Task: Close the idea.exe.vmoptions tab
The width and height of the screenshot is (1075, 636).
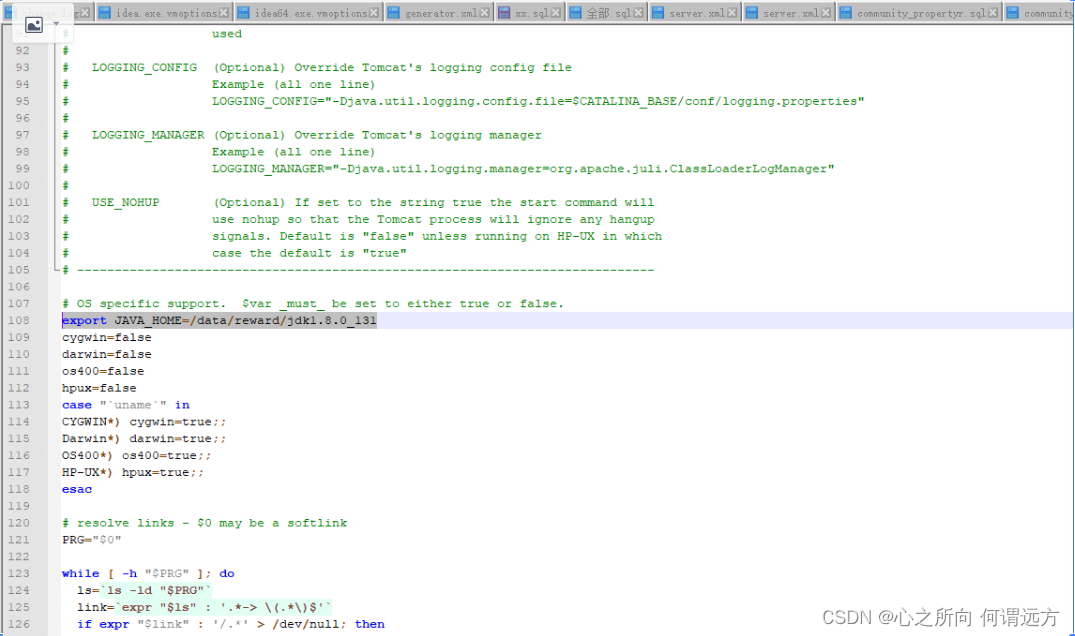Action: pos(224,13)
